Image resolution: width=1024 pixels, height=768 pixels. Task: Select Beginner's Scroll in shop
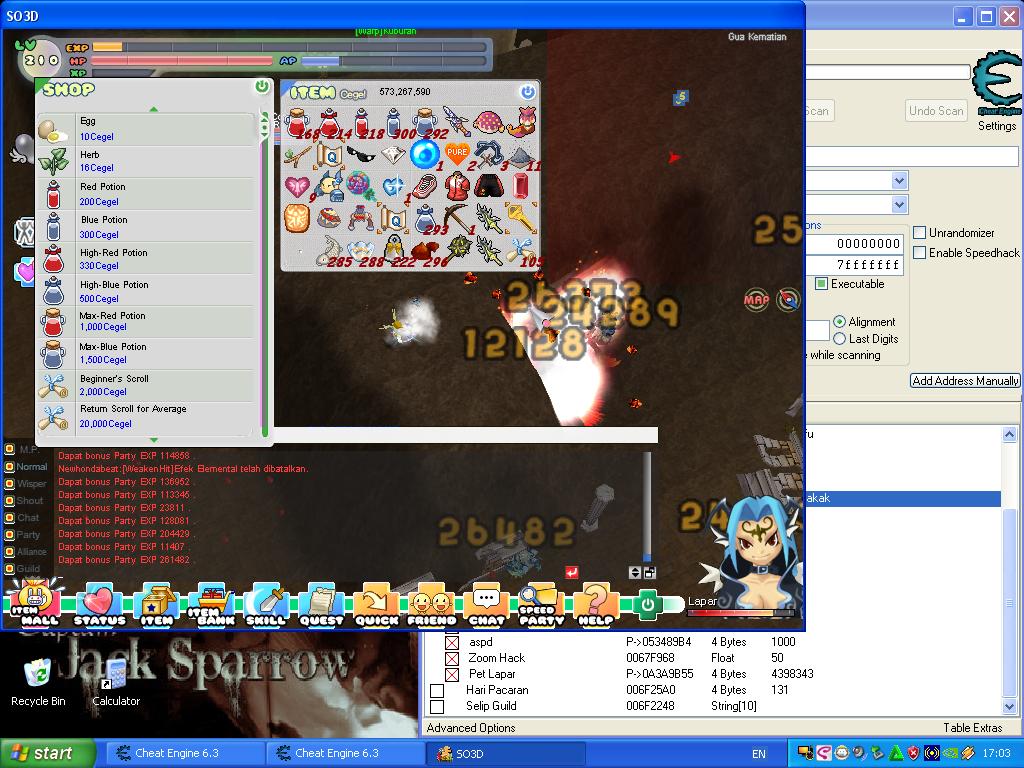pyautogui.click(x=146, y=385)
